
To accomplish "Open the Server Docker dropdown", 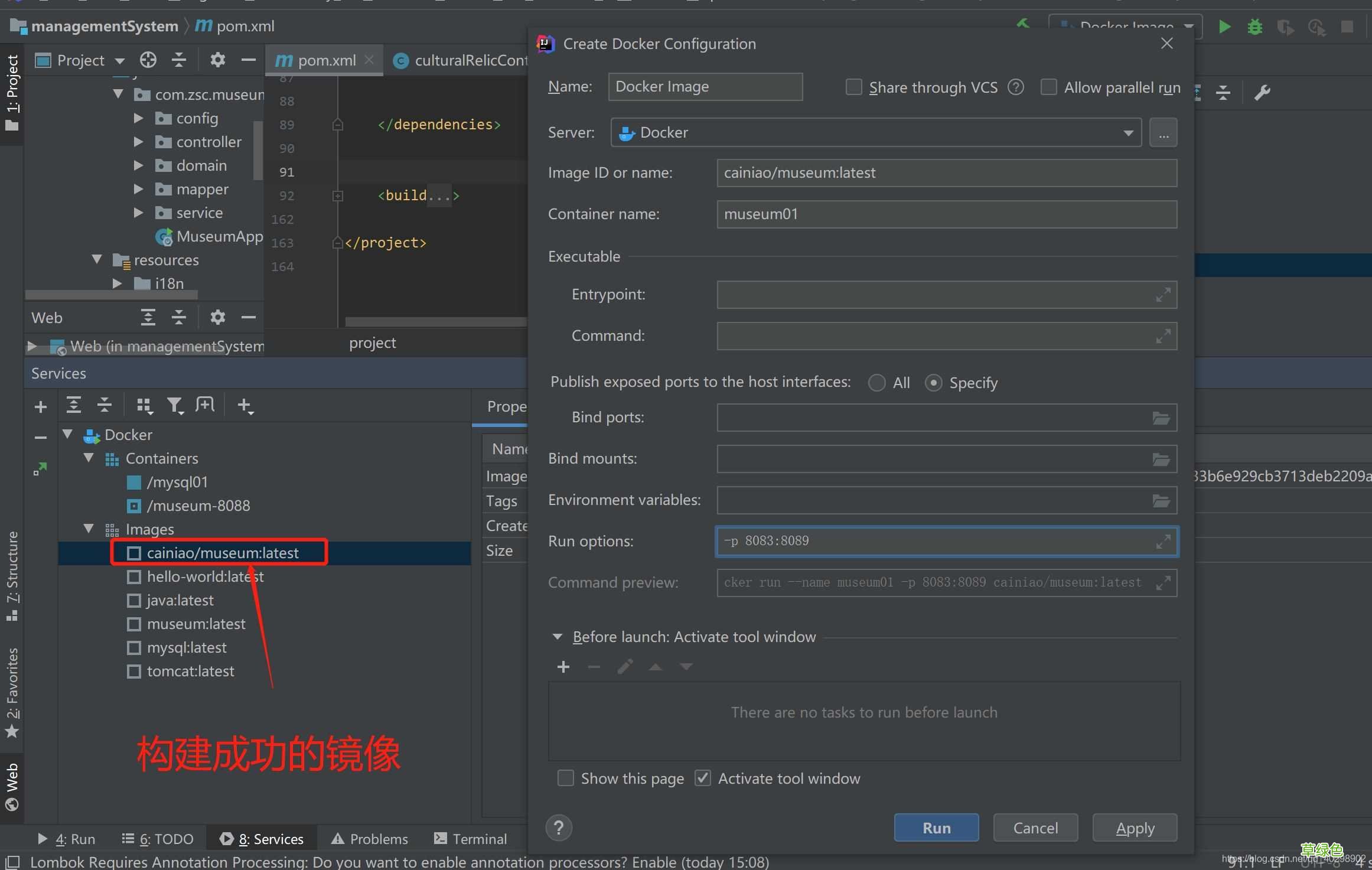I will pyautogui.click(x=876, y=132).
